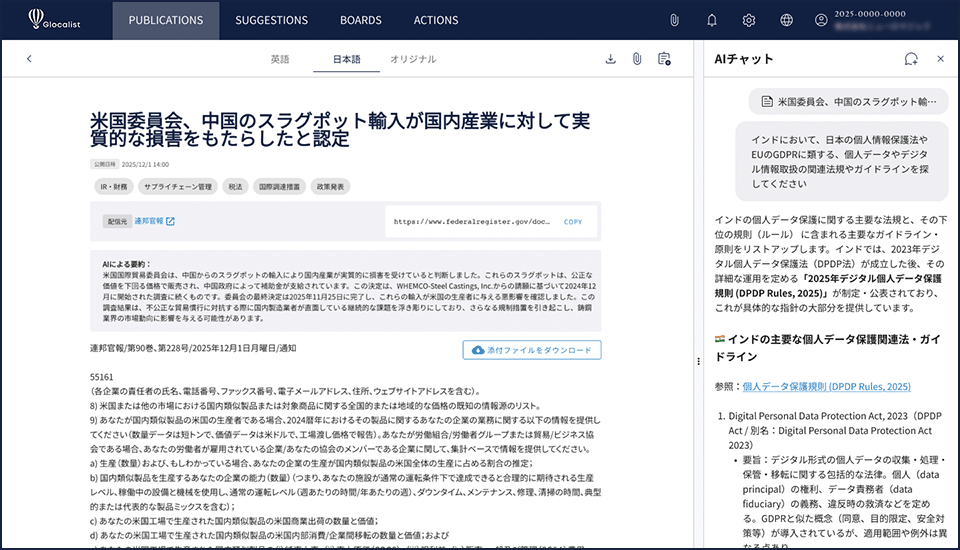Click the attachment paperclip icon in document toolbar
Image resolution: width=960 pixels, height=550 pixels.
coord(637,59)
